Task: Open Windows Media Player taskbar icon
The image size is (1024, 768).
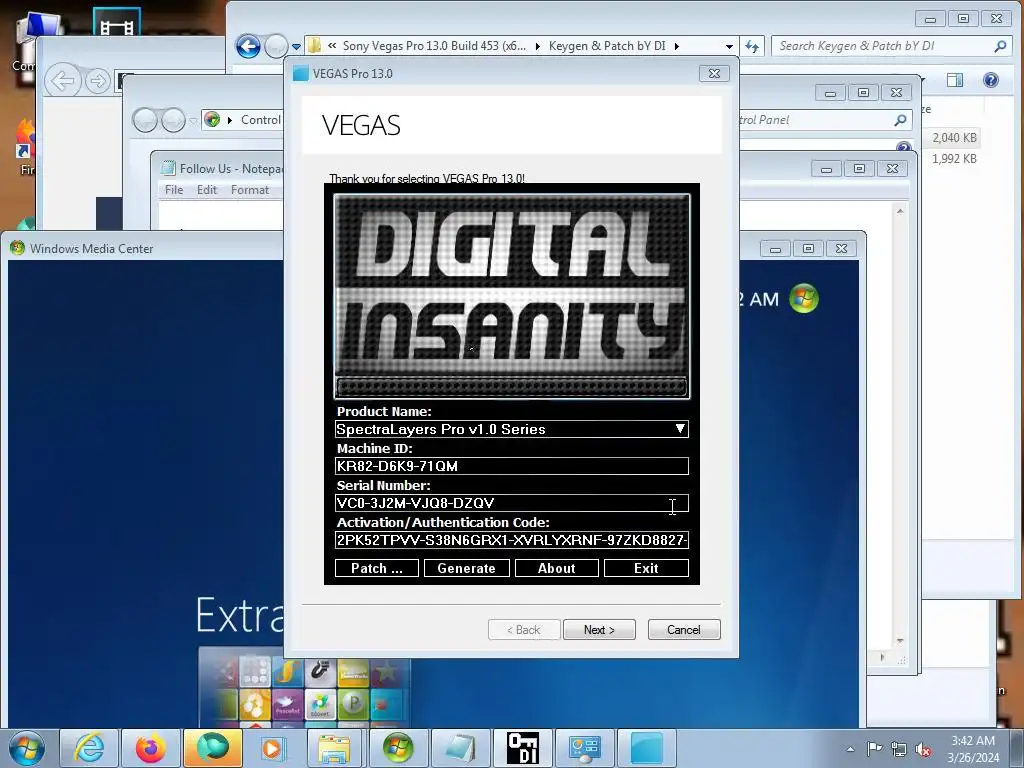Action: pos(272,748)
